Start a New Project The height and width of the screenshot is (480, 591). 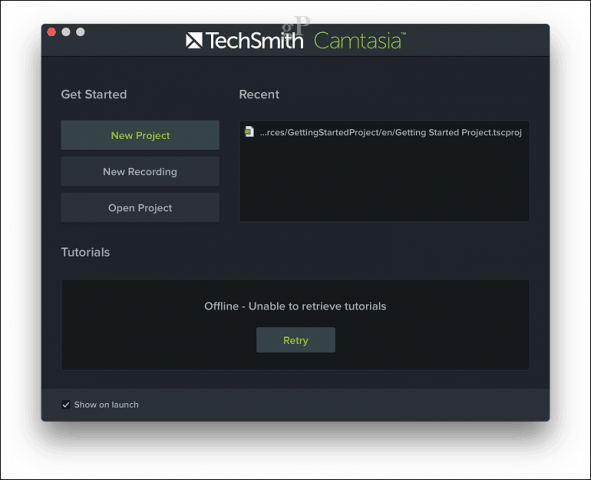coord(140,135)
